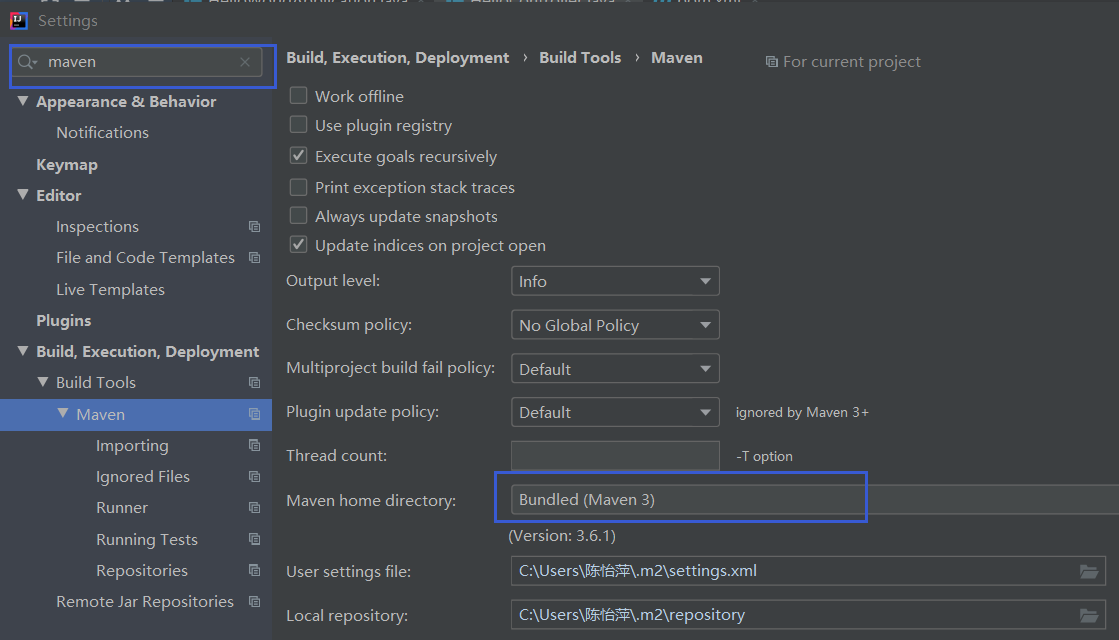Click the Thread count input field

tap(615, 456)
